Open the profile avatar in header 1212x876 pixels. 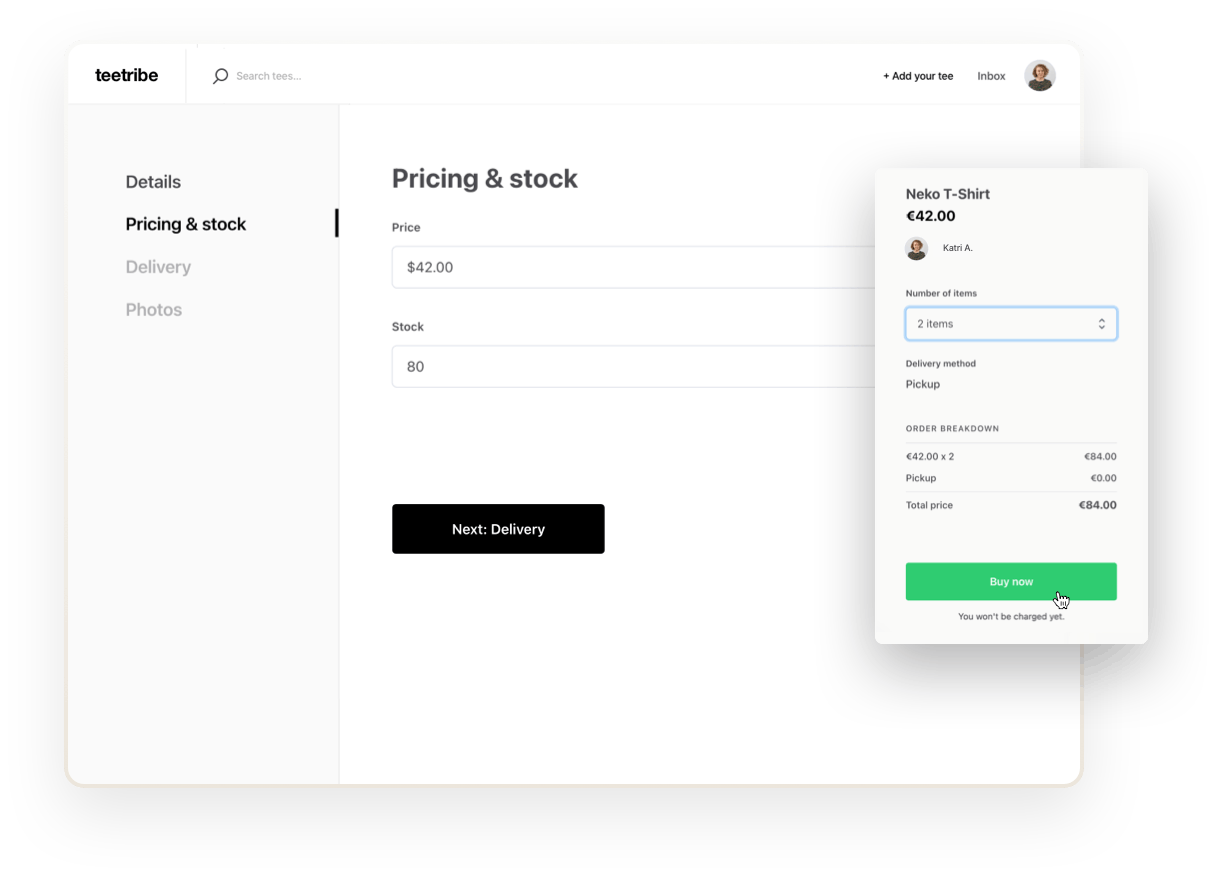click(1040, 76)
